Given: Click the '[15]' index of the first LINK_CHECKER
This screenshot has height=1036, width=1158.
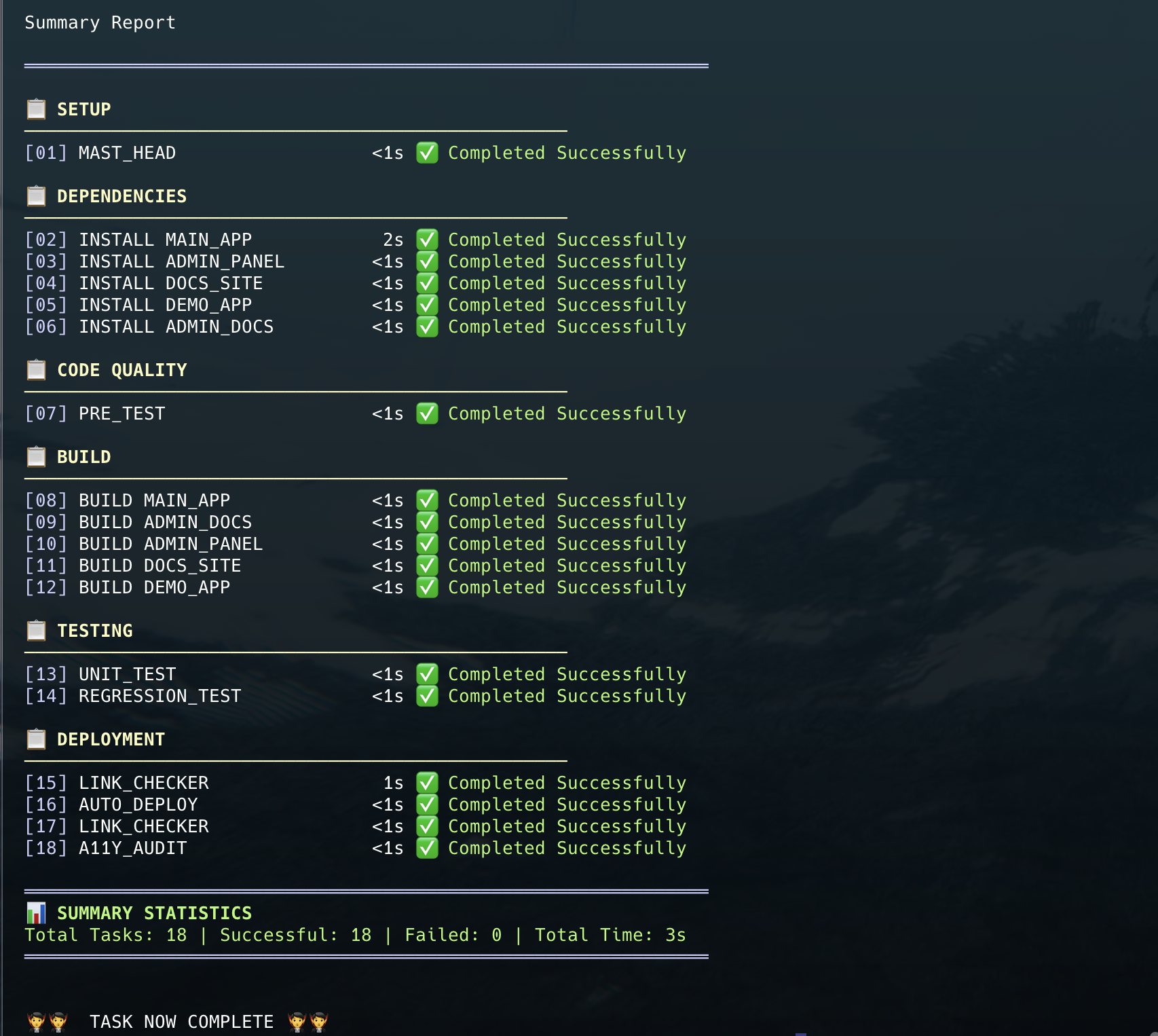Looking at the screenshot, I should pos(46,783).
